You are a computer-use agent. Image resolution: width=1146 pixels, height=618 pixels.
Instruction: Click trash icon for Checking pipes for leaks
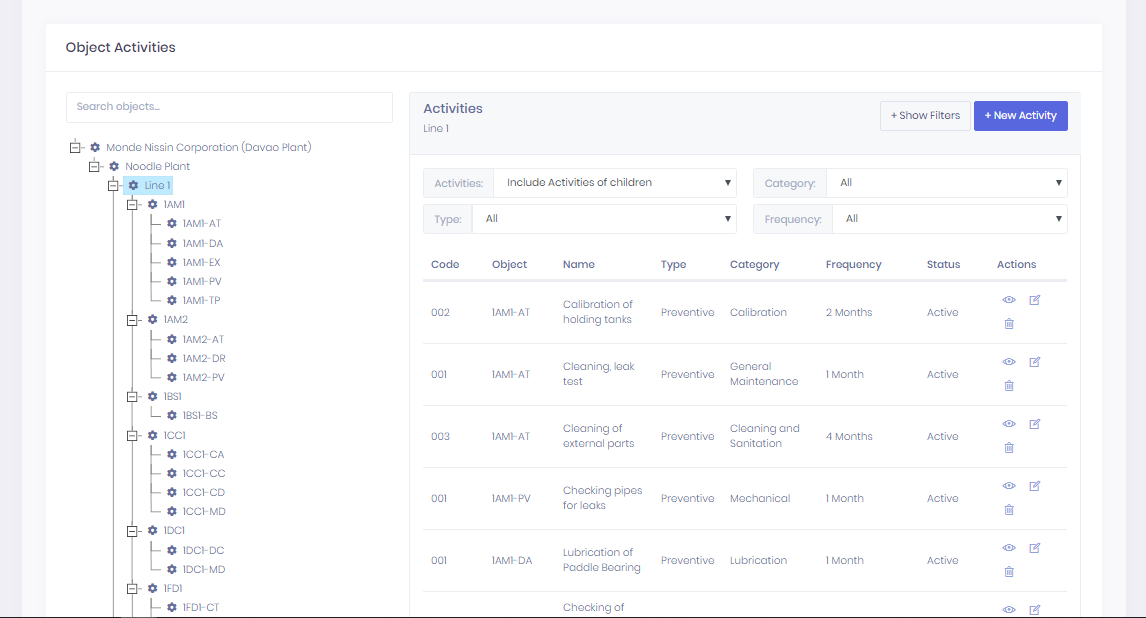(x=1009, y=510)
